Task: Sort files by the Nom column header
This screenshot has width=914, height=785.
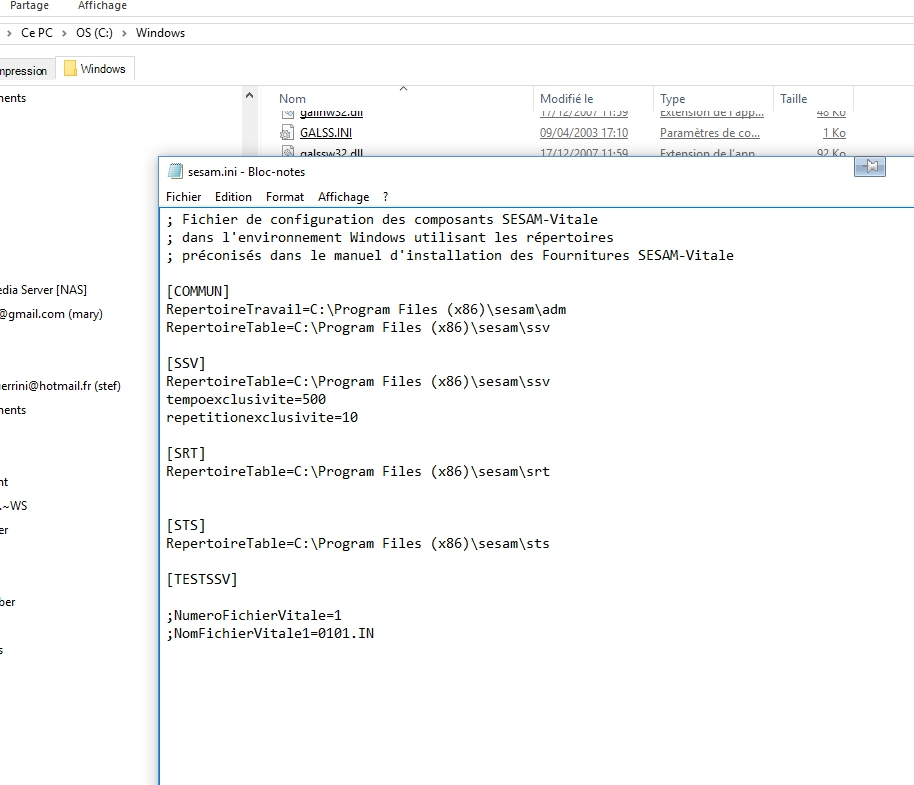Action: 293,99
